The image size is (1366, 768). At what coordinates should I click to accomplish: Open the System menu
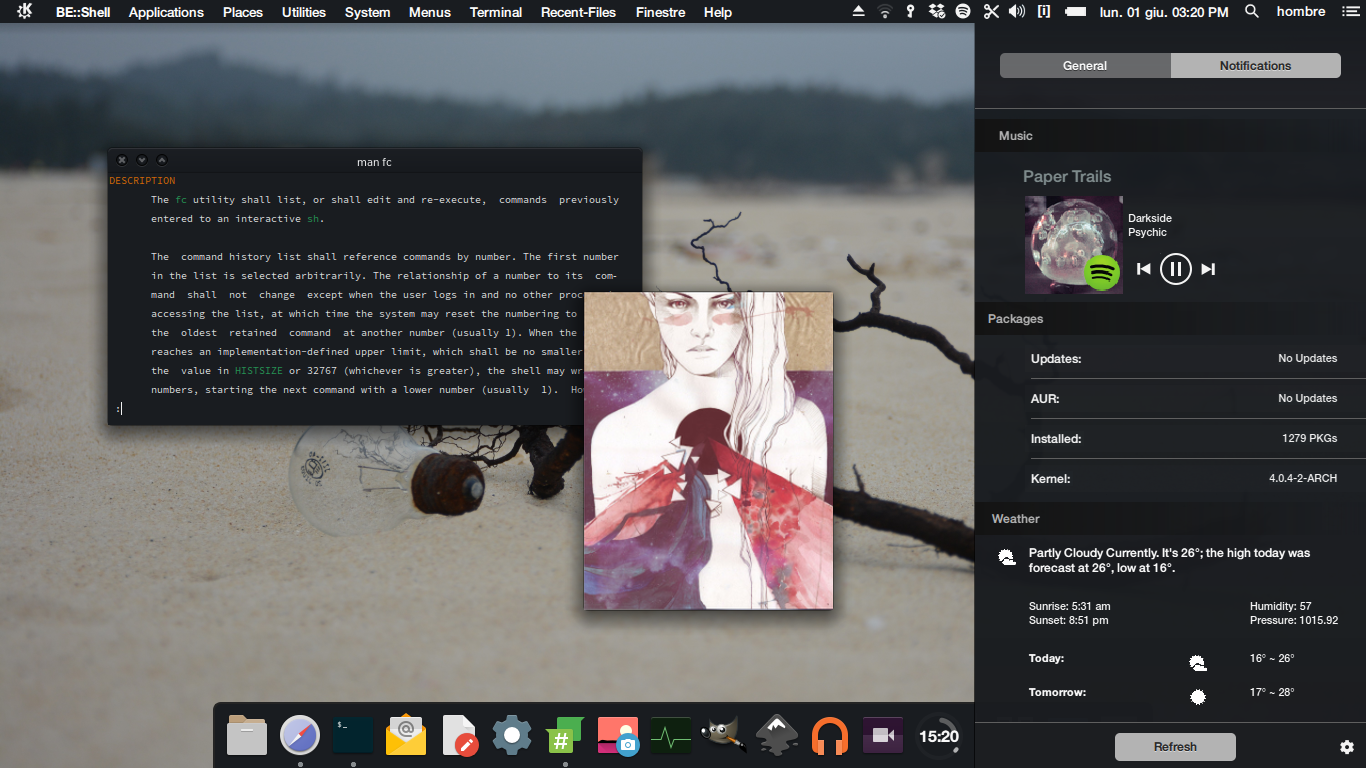pyautogui.click(x=368, y=12)
